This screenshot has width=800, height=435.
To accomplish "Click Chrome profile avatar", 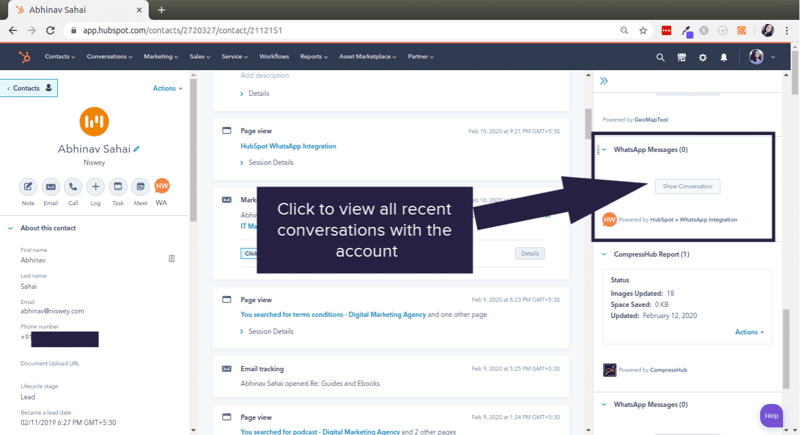I will pos(767,31).
